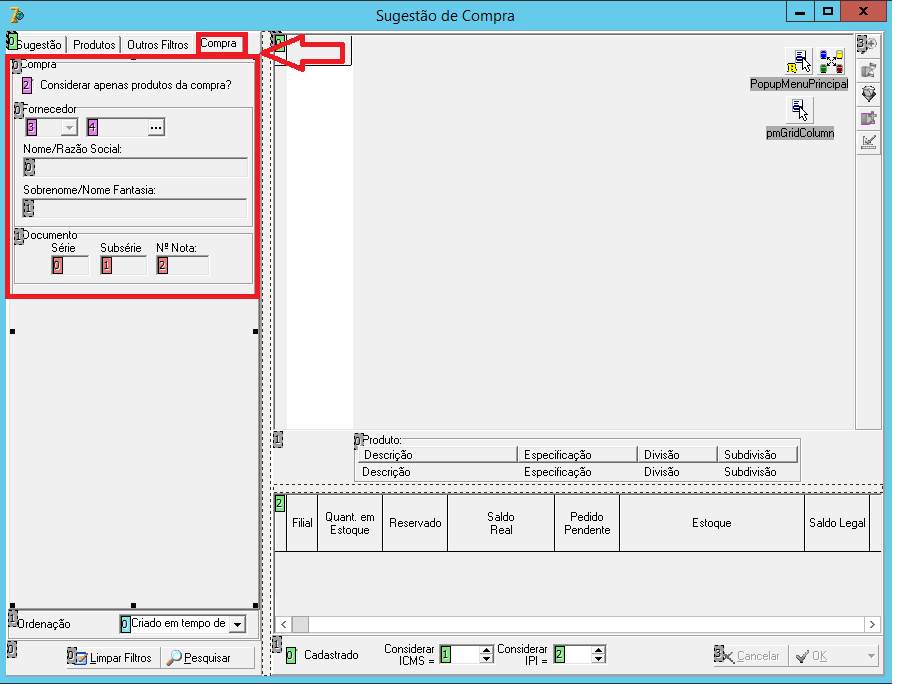Click the Limpar Filtros button
The width and height of the screenshot is (897, 684).
click(113, 658)
